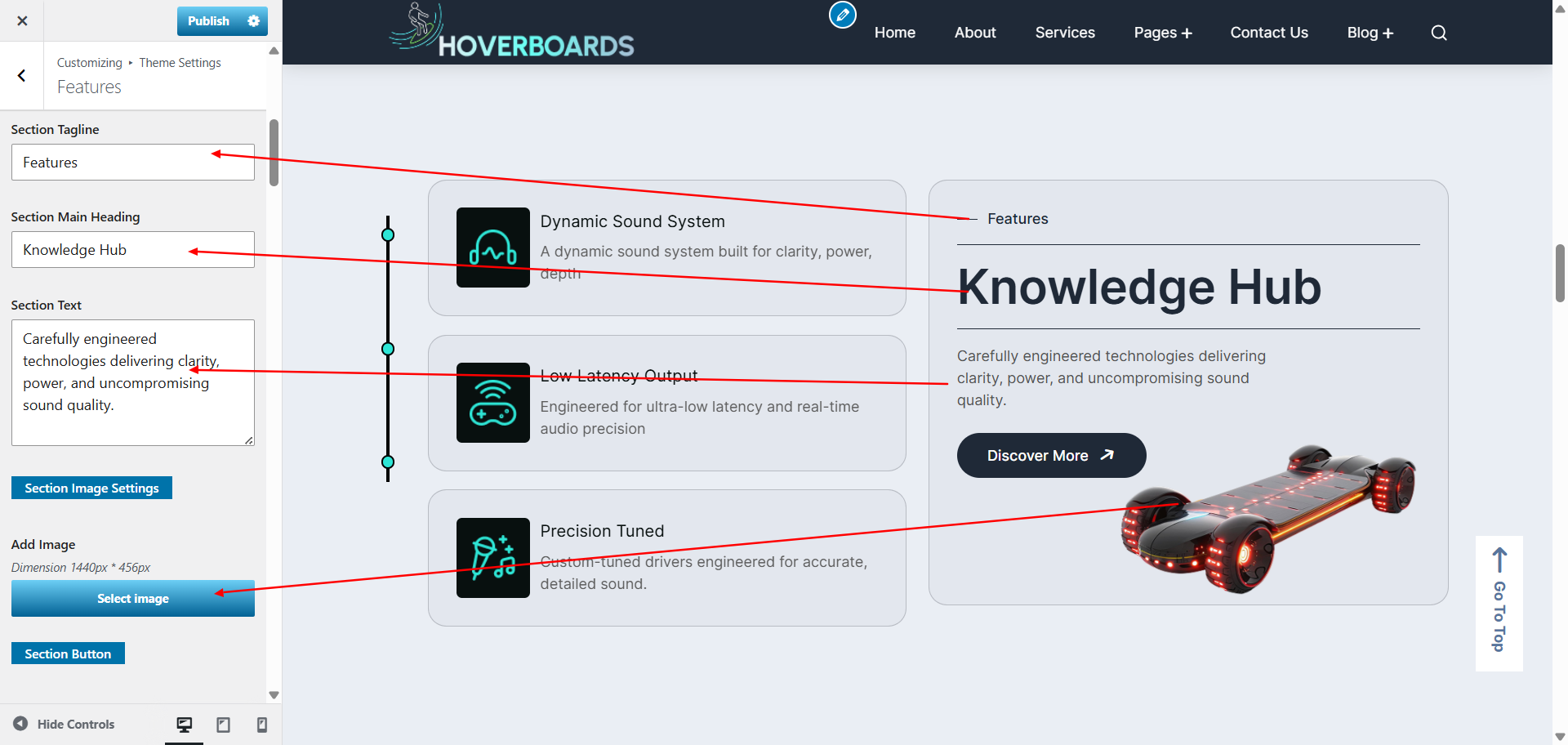Image resolution: width=1568 pixels, height=745 pixels.
Task: Click the Section Main Heading input field
Action: (133, 250)
